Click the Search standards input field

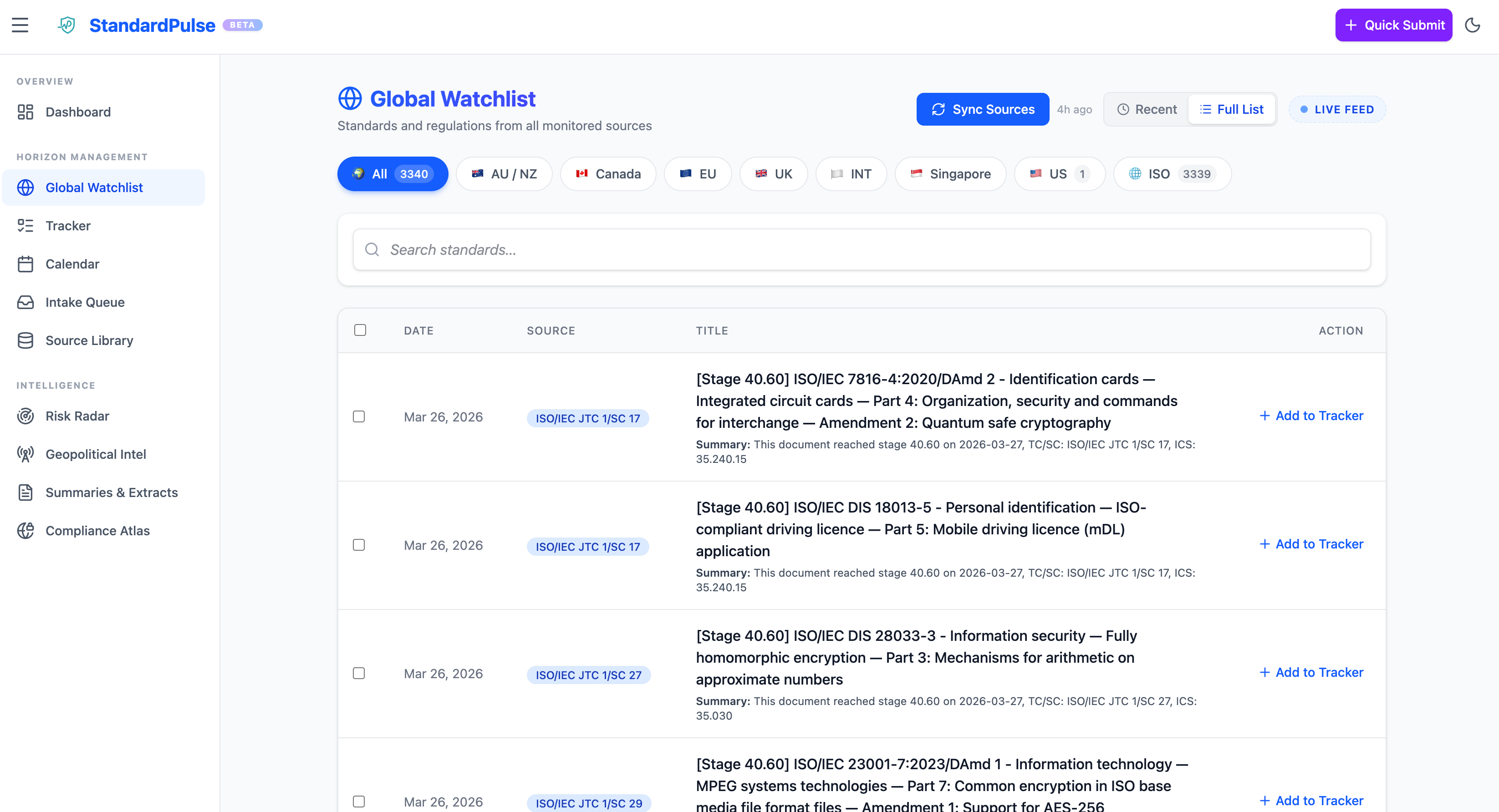(x=861, y=249)
